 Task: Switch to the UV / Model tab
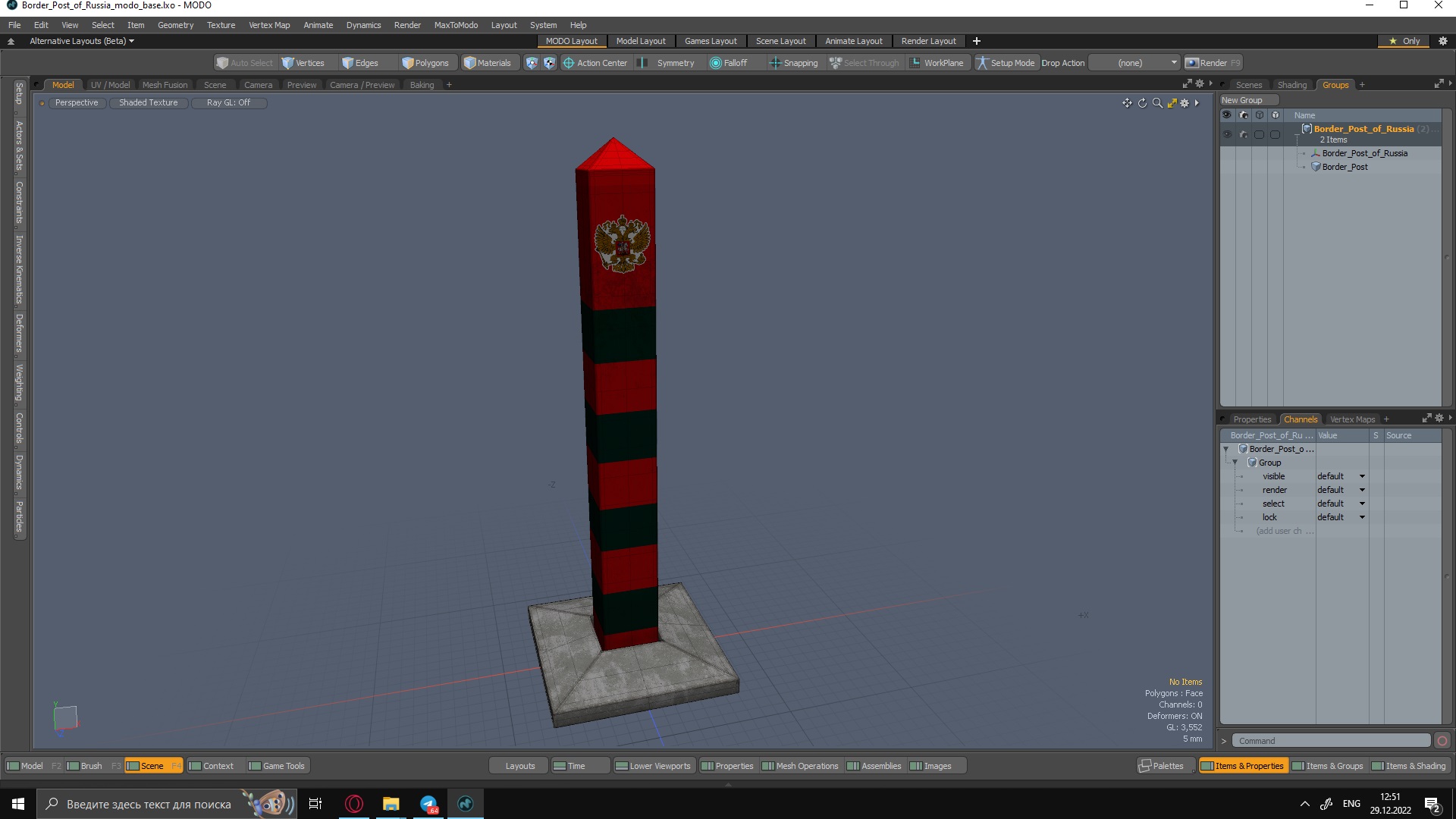(110, 85)
